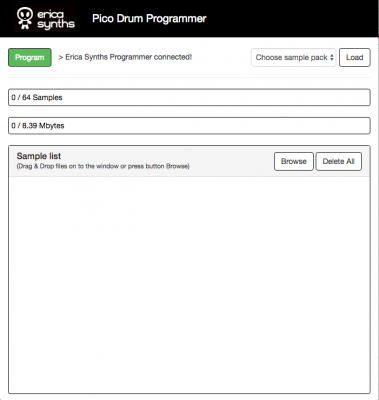
Task: Click the Load button
Action: click(355, 57)
